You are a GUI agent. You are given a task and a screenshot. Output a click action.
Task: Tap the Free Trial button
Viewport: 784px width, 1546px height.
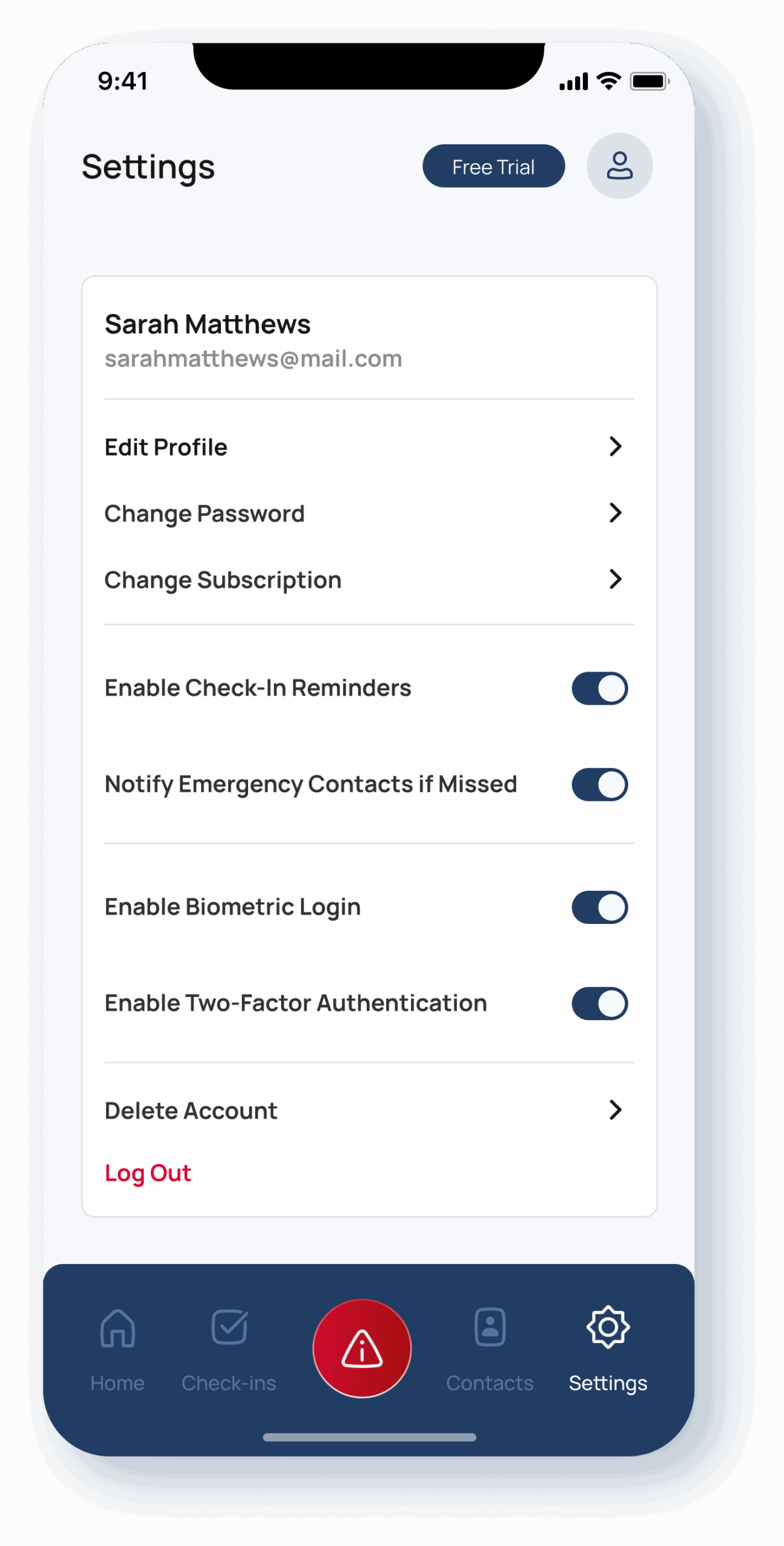[494, 166]
